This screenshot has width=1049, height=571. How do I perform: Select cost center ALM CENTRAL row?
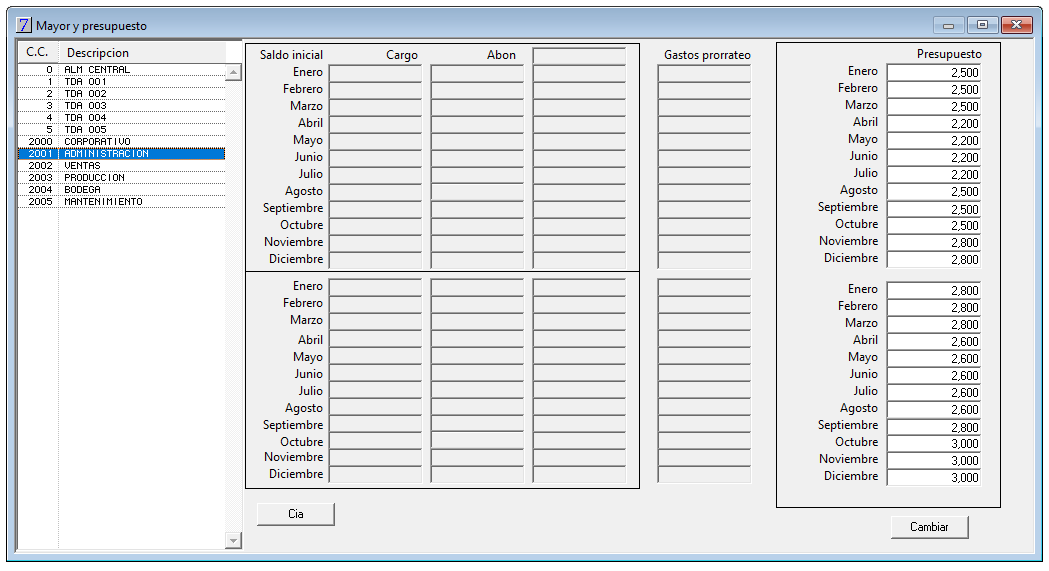pyautogui.click(x=121, y=70)
